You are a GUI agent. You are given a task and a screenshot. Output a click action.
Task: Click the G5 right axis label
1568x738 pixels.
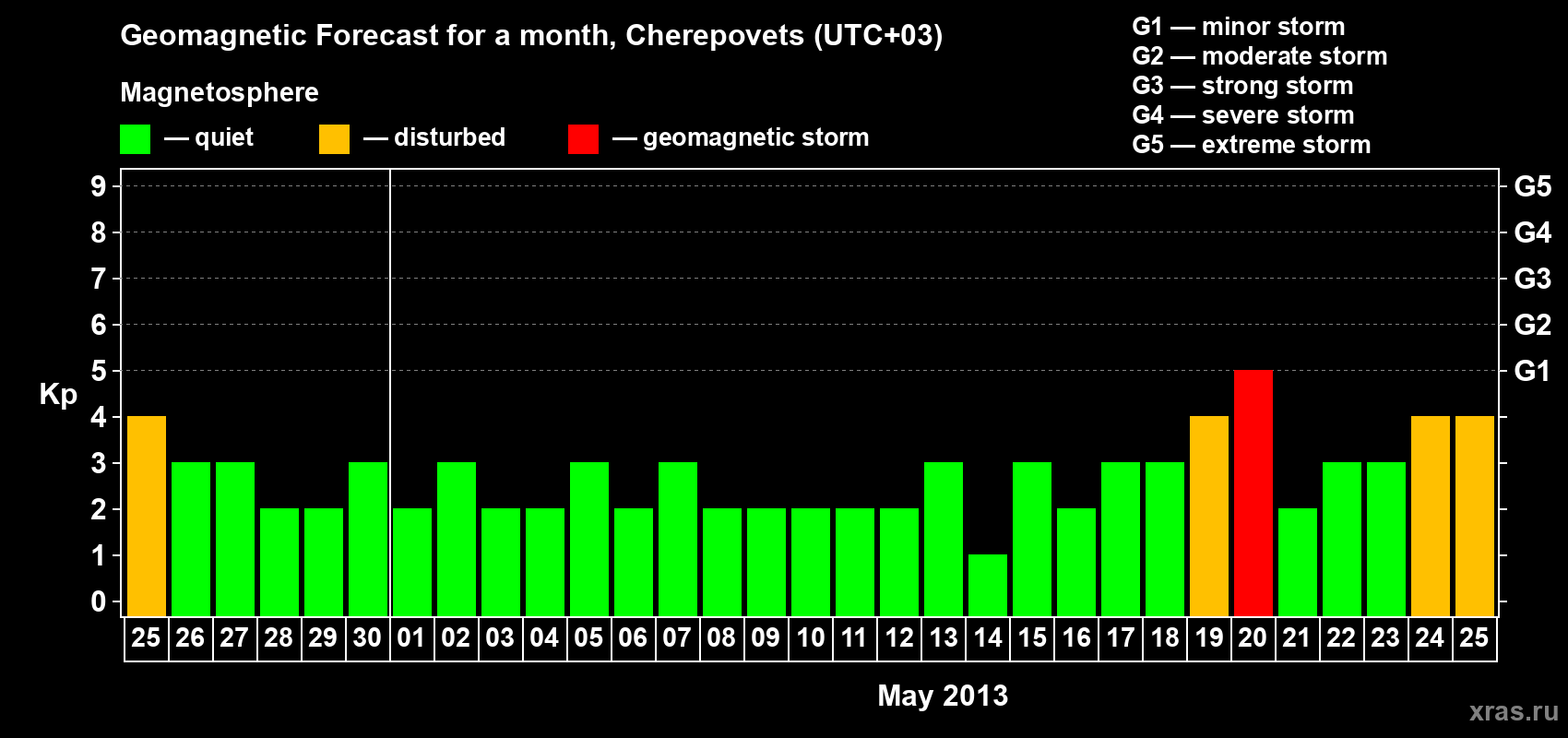[1532, 186]
